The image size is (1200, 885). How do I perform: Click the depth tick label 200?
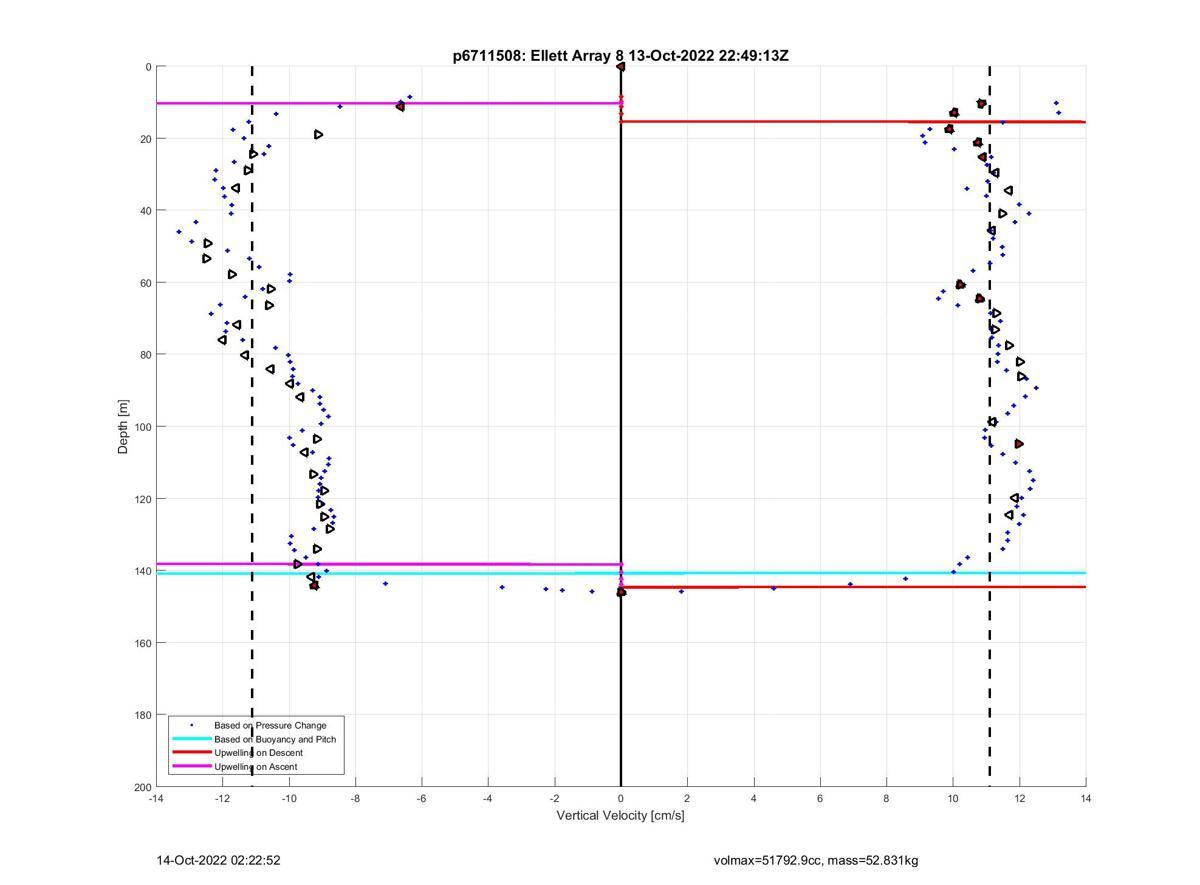click(x=142, y=787)
